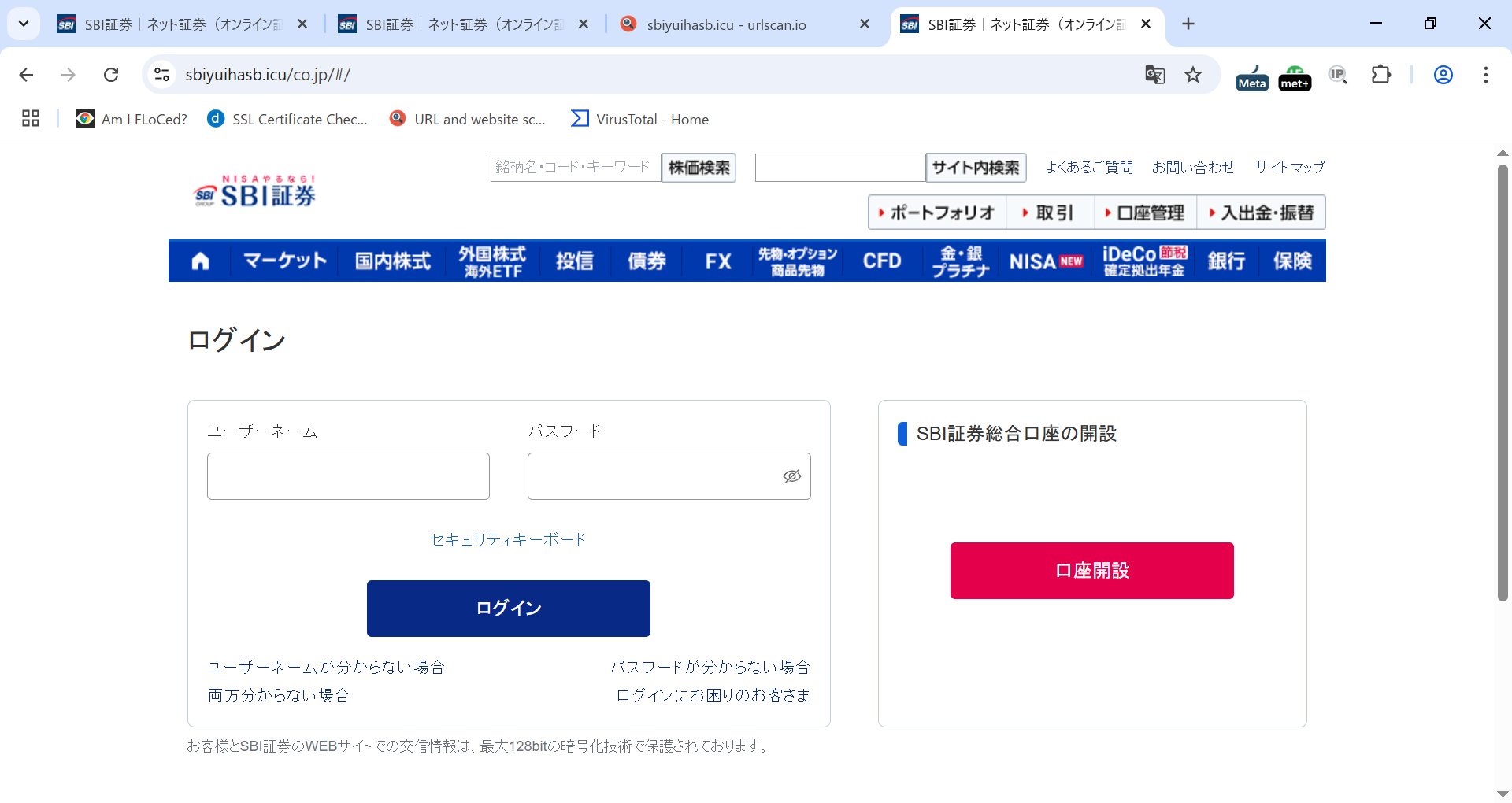This screenshot has width=1512, height=803.
Task: Go back with browser back arrow
Action: pyautogui.click(x=26, y=75)
